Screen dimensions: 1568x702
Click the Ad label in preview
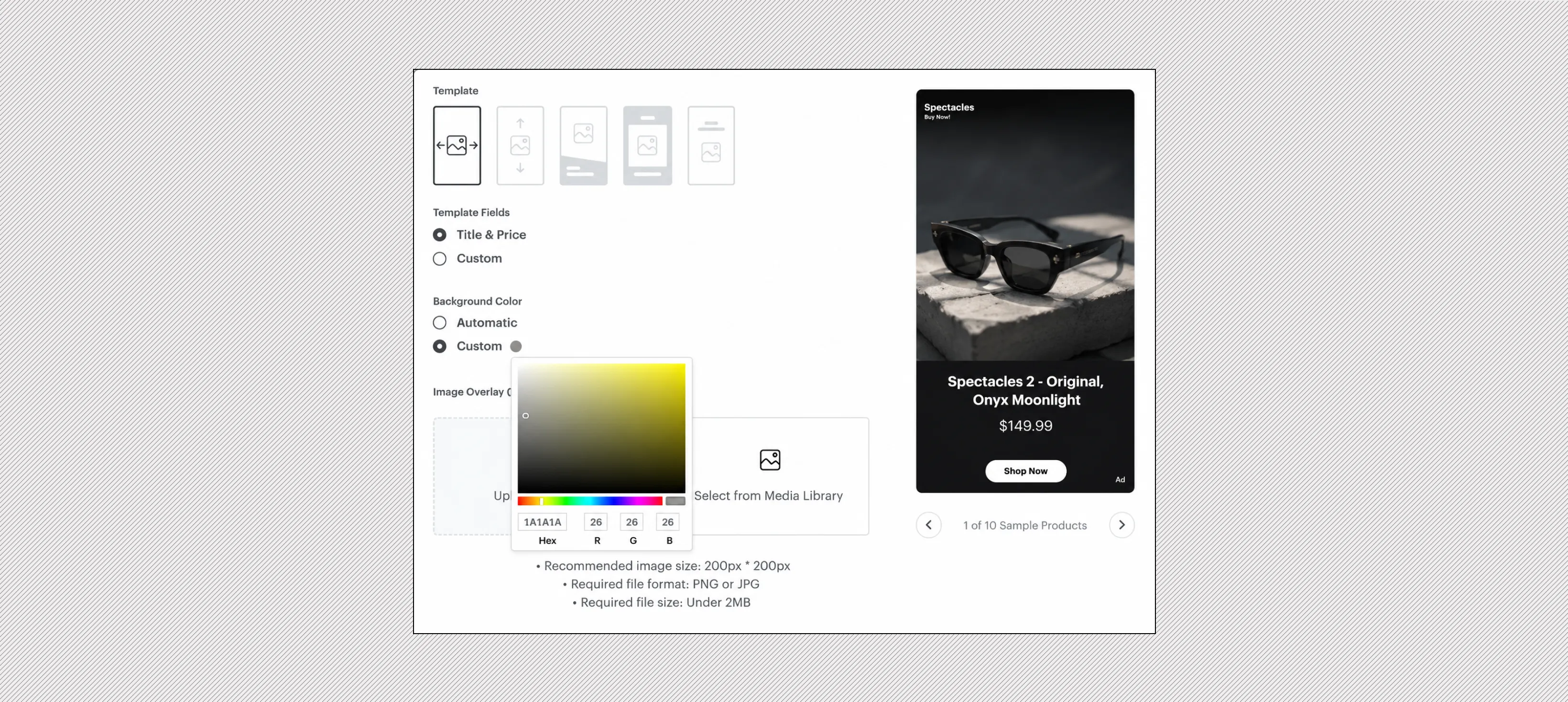coord(1120,480)
